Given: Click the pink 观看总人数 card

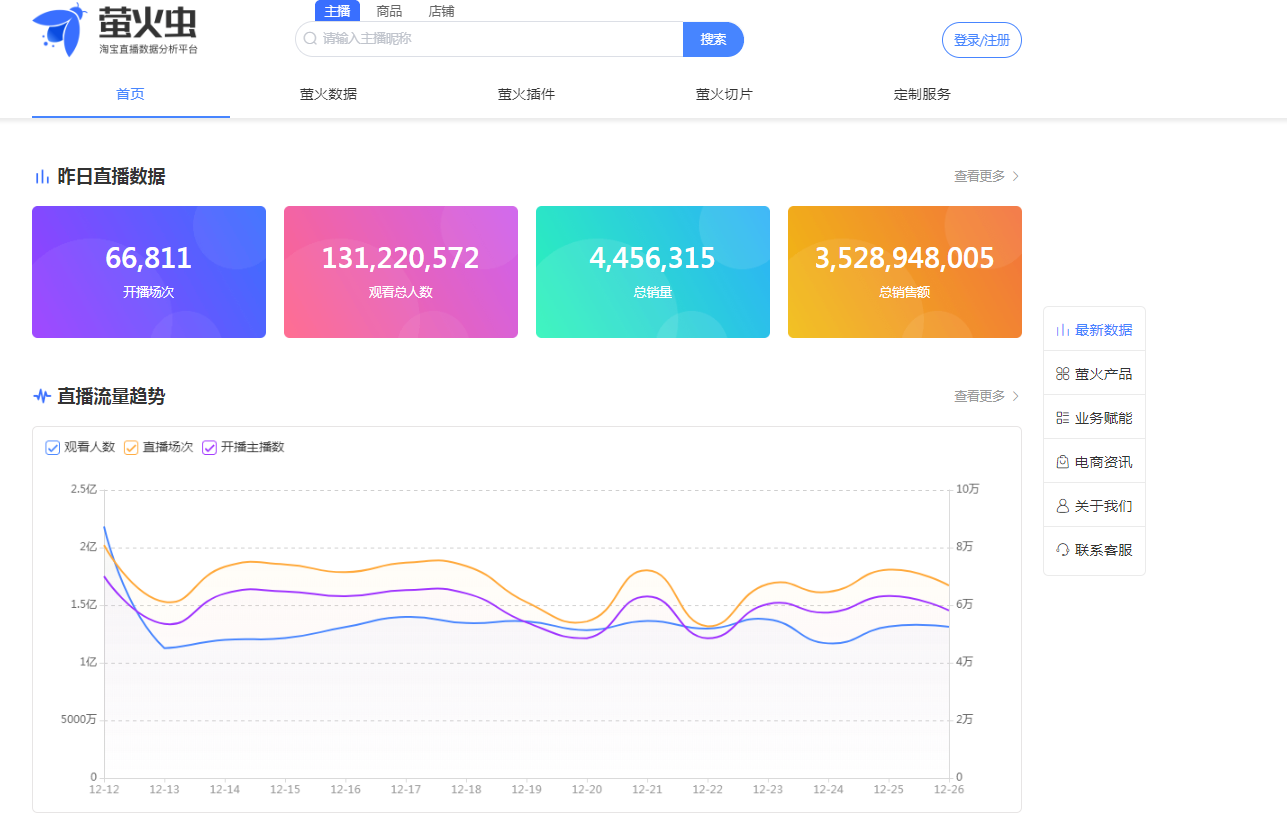Looking at the screenshot, I should tap(401, 272).
